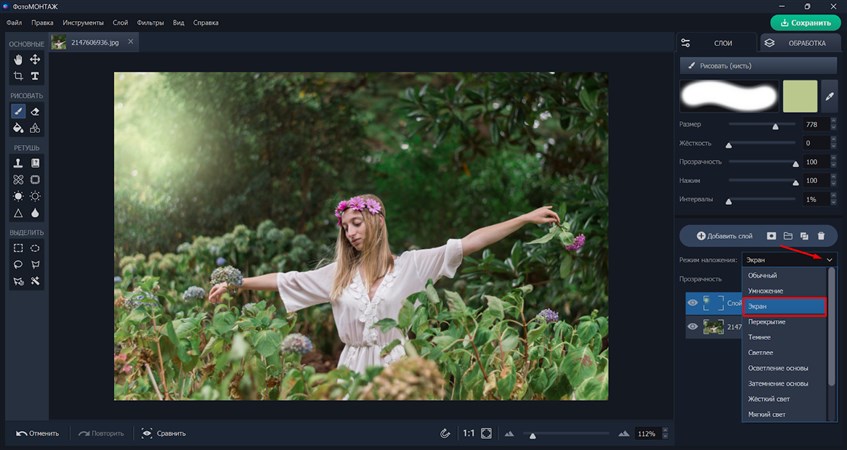This screenshot has width=847, height=450.
Task: Pick the Eraser tool
Action: [35, 112]
